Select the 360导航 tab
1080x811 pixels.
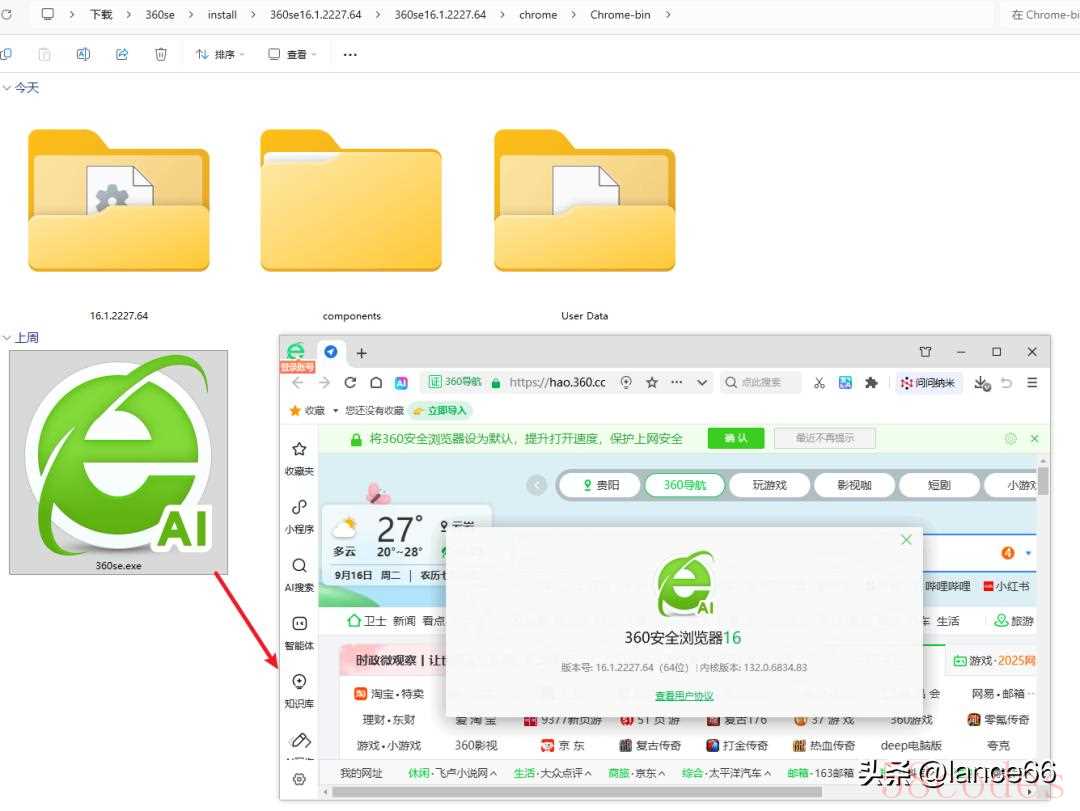[x=684, y=485]
